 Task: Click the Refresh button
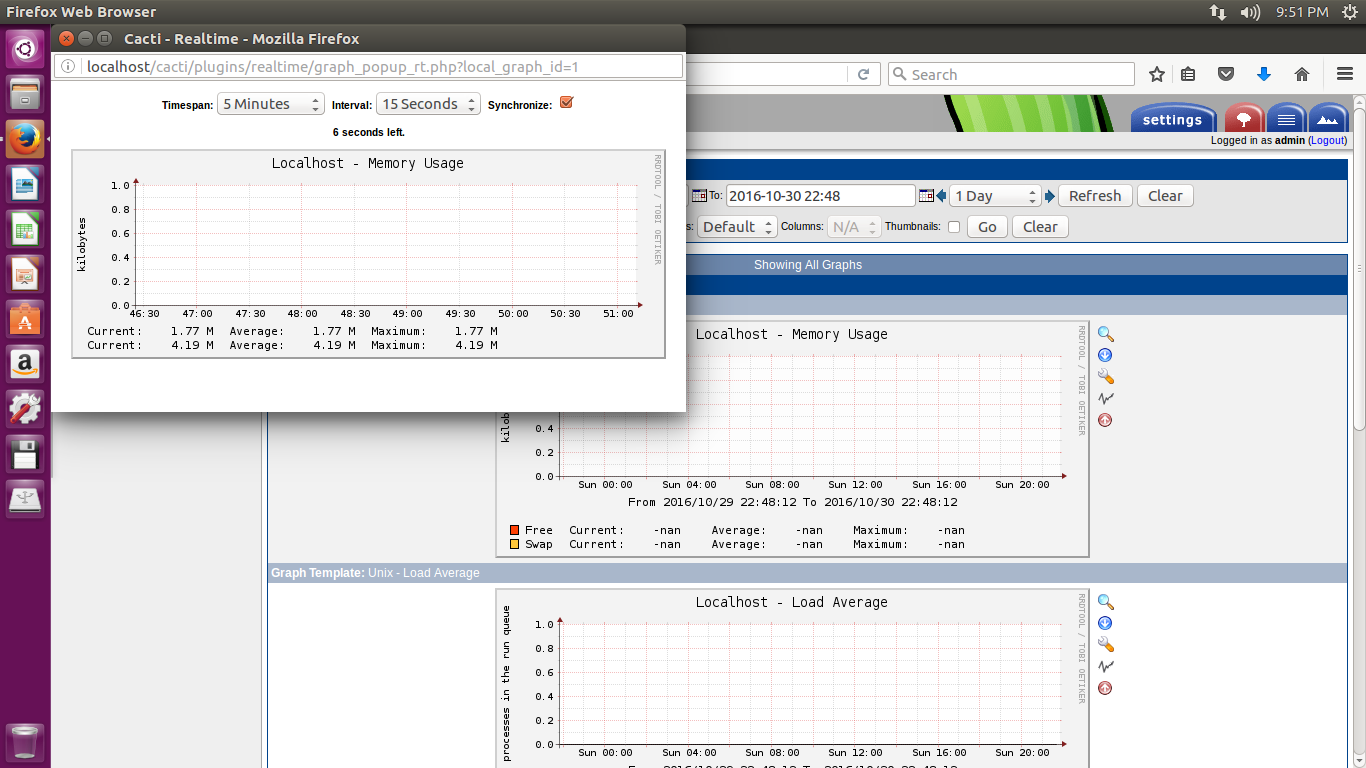click(x=1095, y=196)
